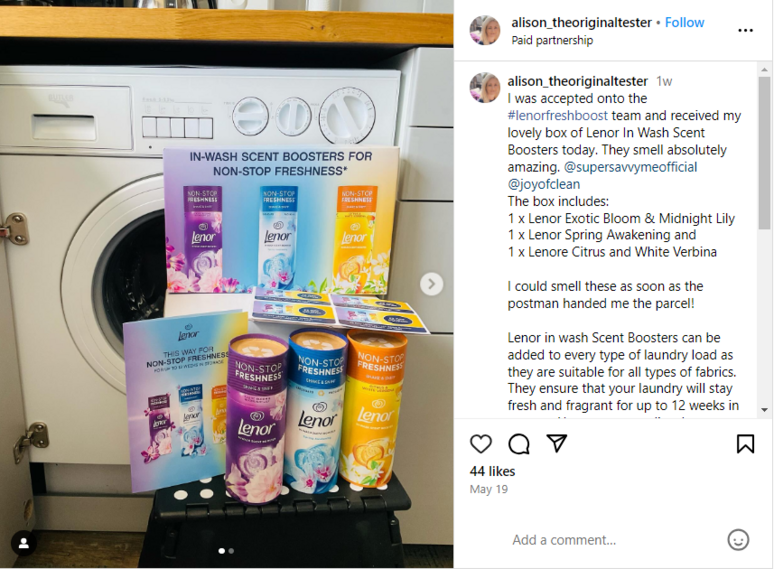Save the post with the bookmark icon
774x569 pixels.
pyautogui.click(x=745, y=443)
